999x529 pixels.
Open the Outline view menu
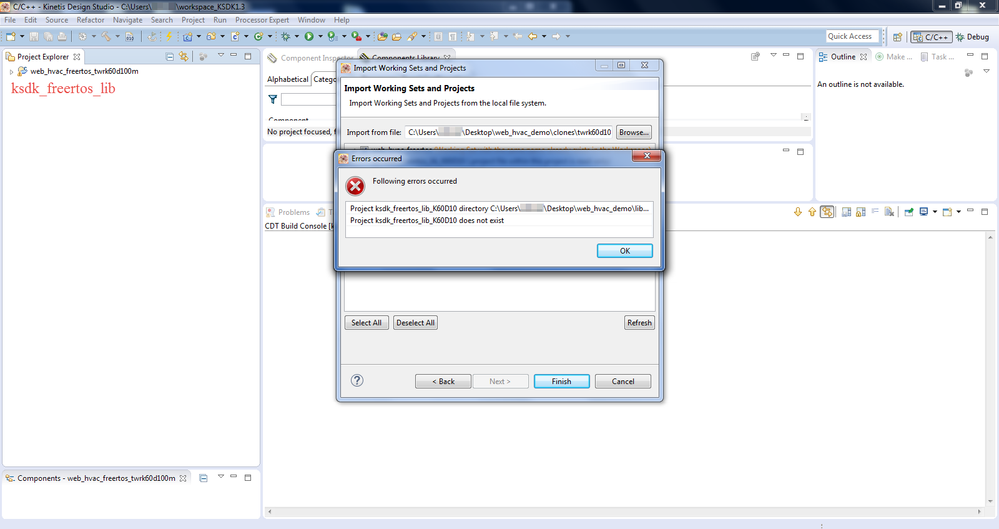pos(986,71)
